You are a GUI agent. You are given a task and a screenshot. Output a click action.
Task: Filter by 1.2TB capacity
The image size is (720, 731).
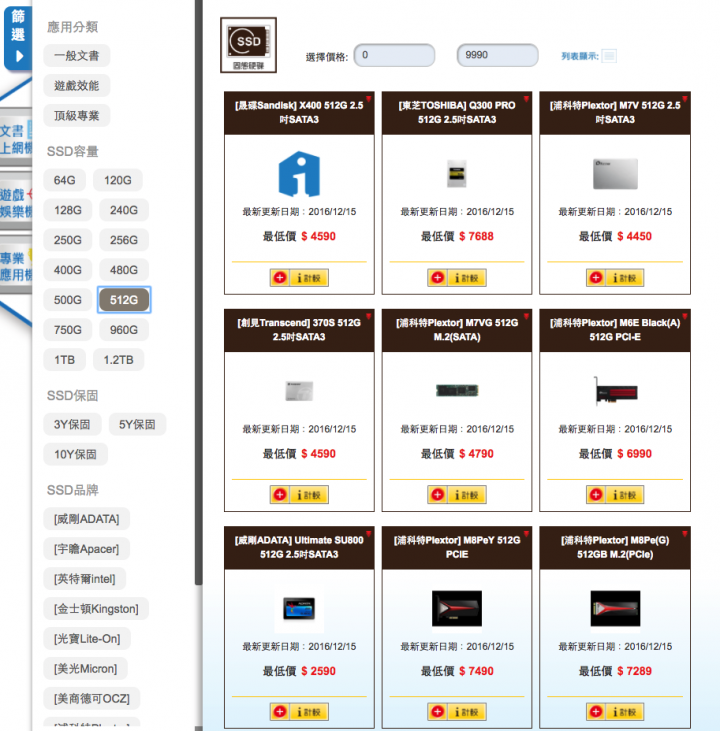pyautogui.click(x=118, y=360)
